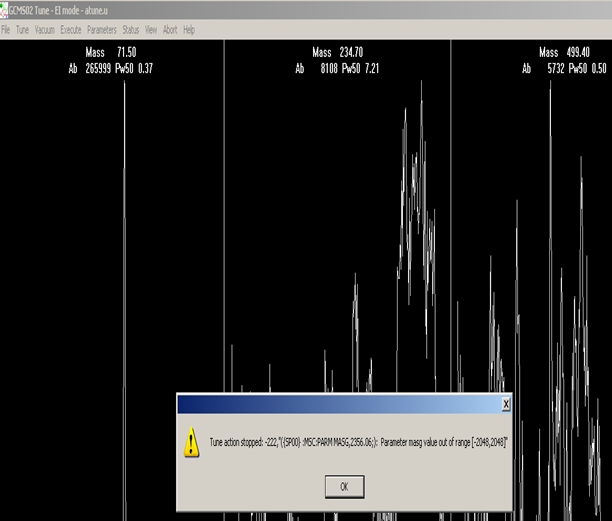Viewport: 612px width, 521px height.
Task: Click the Mass 71.50 label
Action: pos(111,52)
